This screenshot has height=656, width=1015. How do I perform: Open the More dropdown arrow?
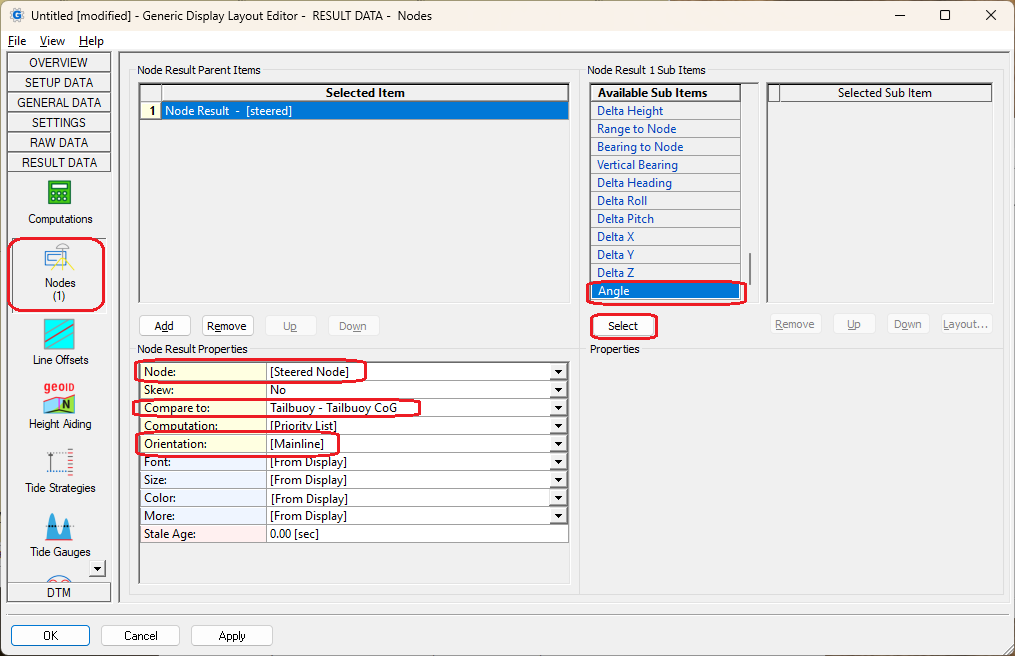coord(558,516)
